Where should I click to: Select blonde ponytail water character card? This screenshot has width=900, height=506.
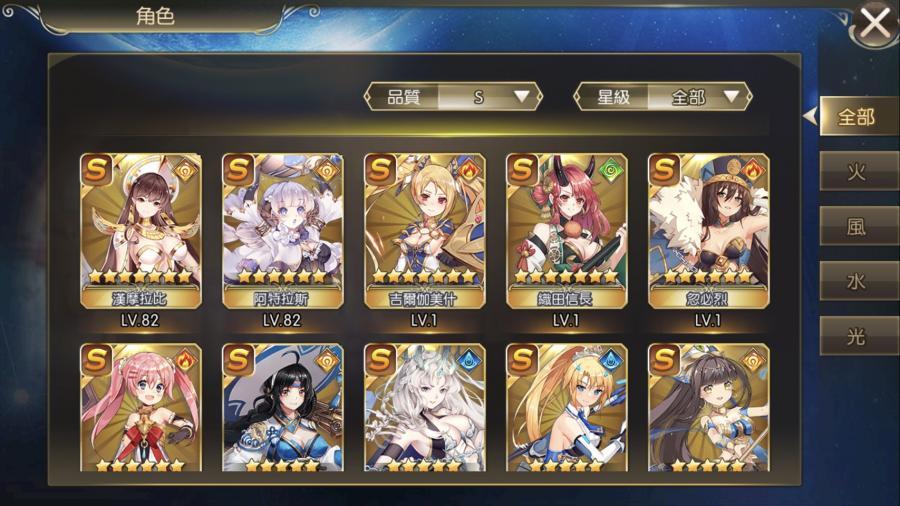567,407
